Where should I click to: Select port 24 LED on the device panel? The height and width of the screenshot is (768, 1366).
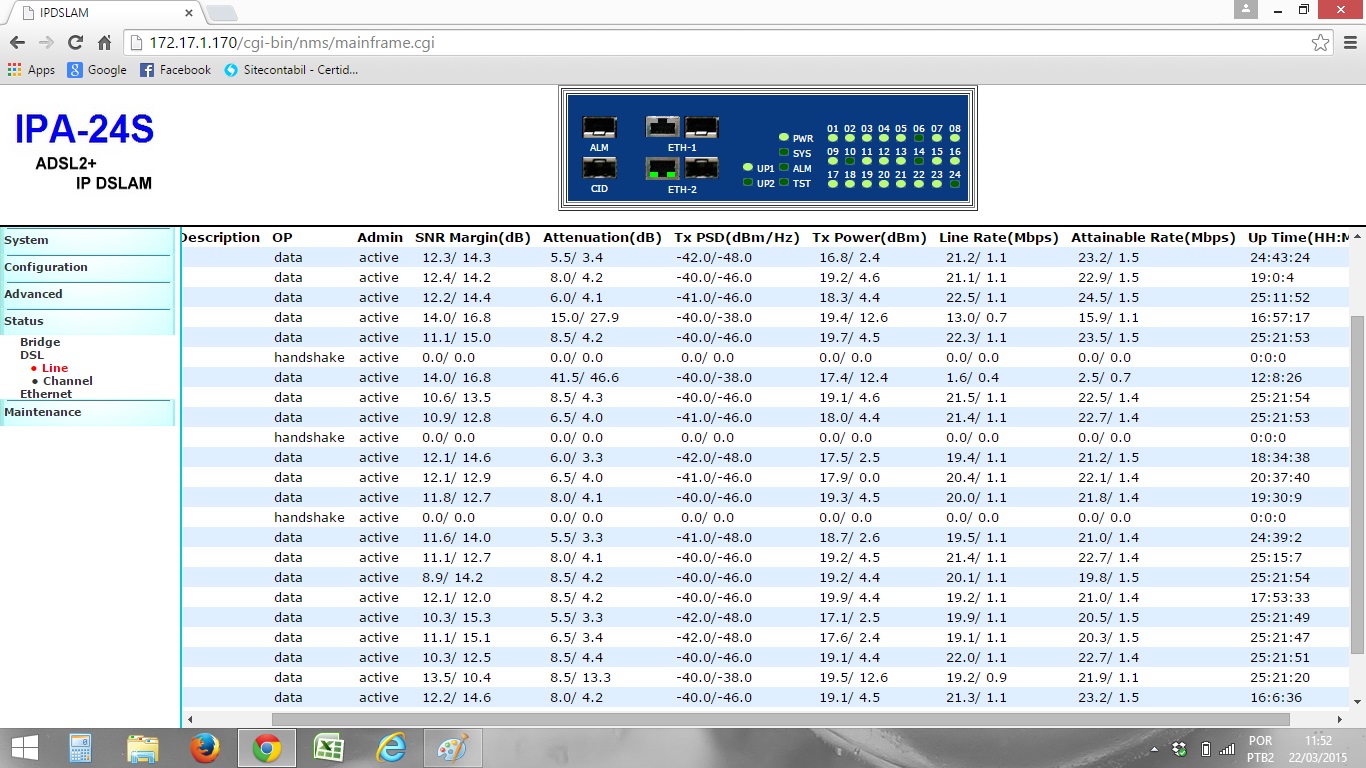tap(955, 184)
